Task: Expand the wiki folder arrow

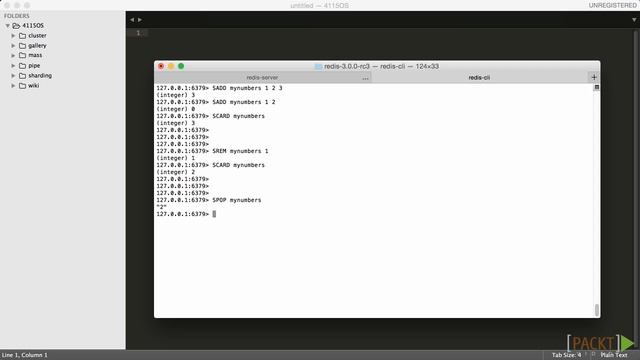Action: tap(13, 86)
